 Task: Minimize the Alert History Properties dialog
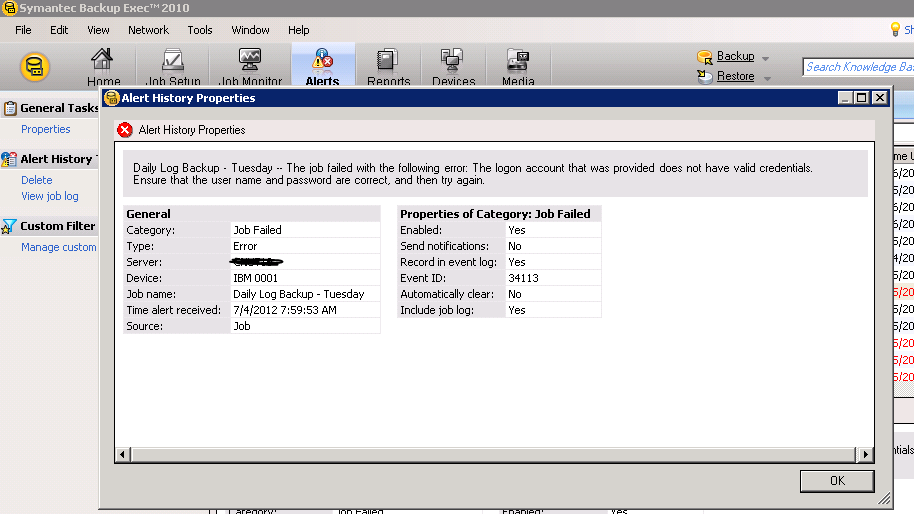point(845,98)
